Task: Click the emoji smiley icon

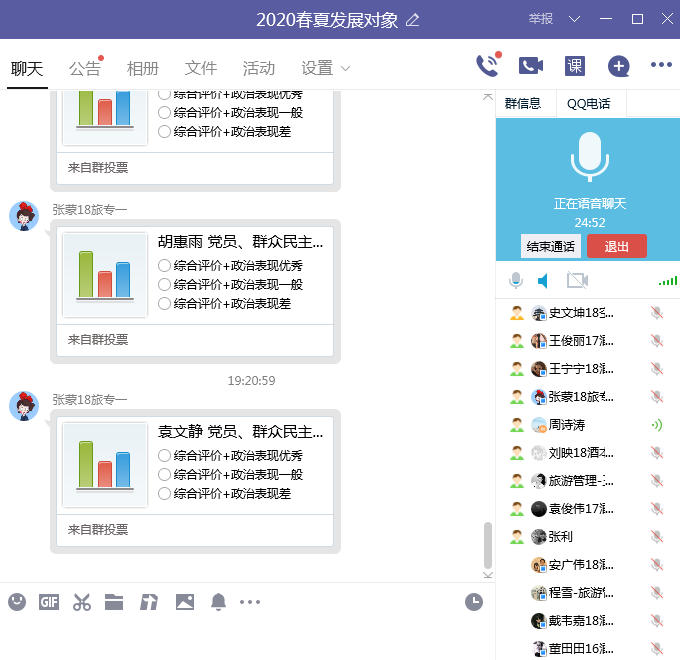Action: tap(17, 601)
